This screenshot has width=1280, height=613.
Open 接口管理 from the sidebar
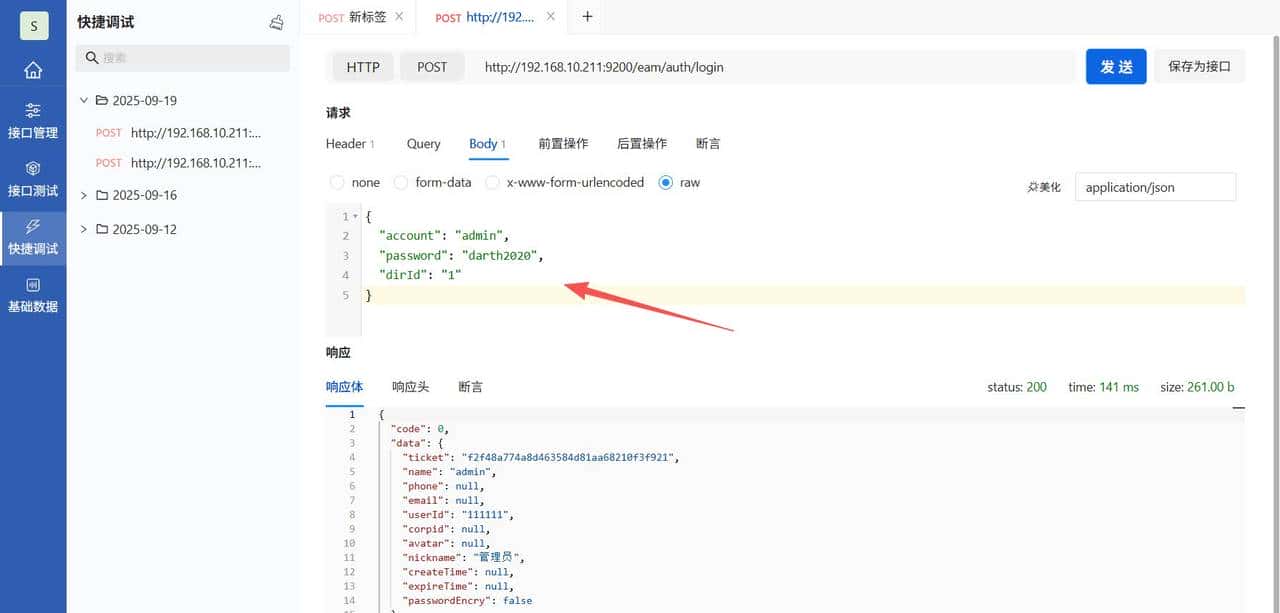[x=33, y=120]
